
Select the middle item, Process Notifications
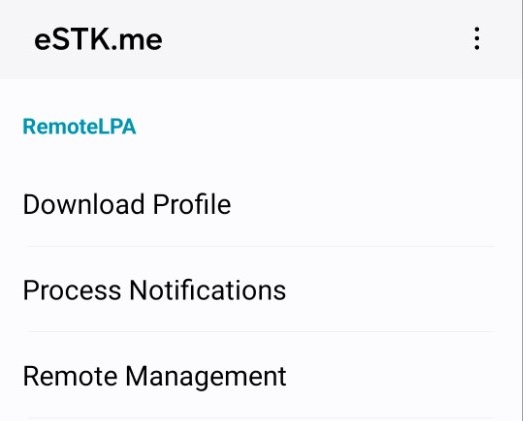point(261,290)
